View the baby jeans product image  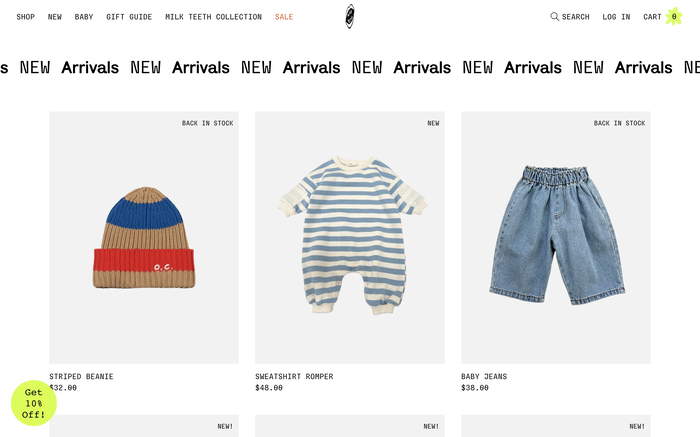[556, 238]
